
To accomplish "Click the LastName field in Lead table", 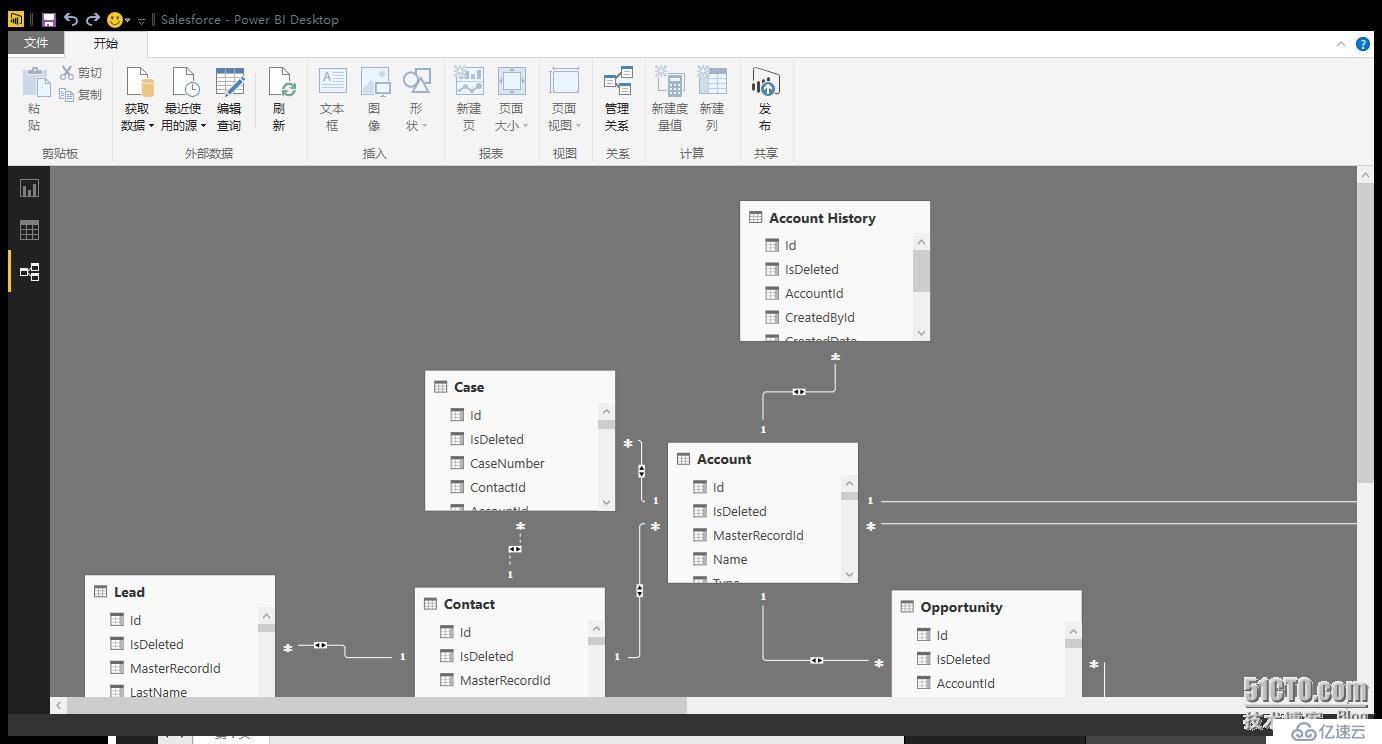I will (158, 691).
